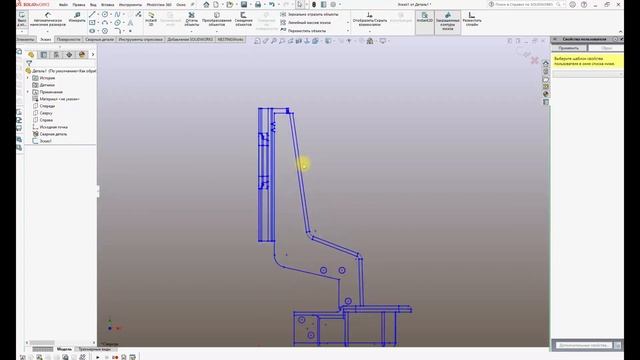Viewport: 640px width, 360px height.
Task: Select the Line sketch tool
Action: [92, 14]
